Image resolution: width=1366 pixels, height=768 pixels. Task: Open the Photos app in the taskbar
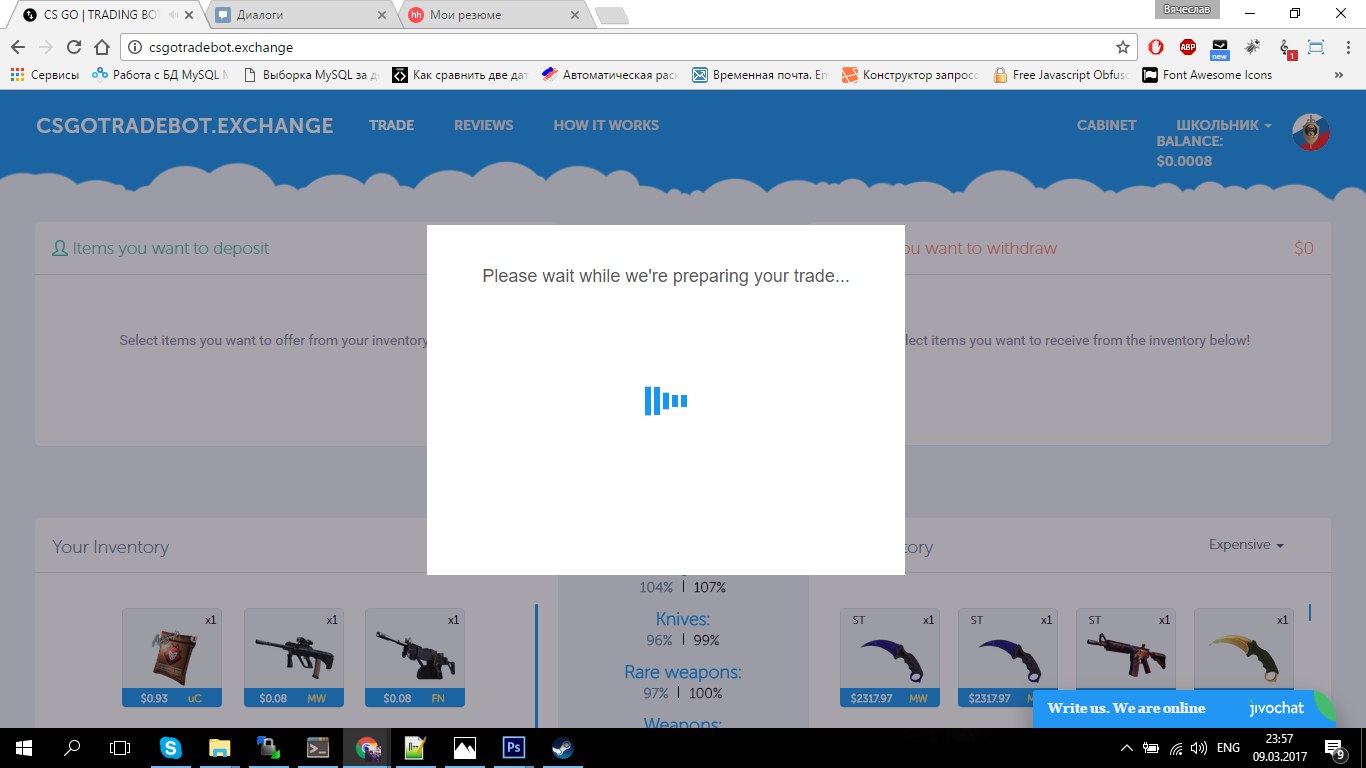465,747
